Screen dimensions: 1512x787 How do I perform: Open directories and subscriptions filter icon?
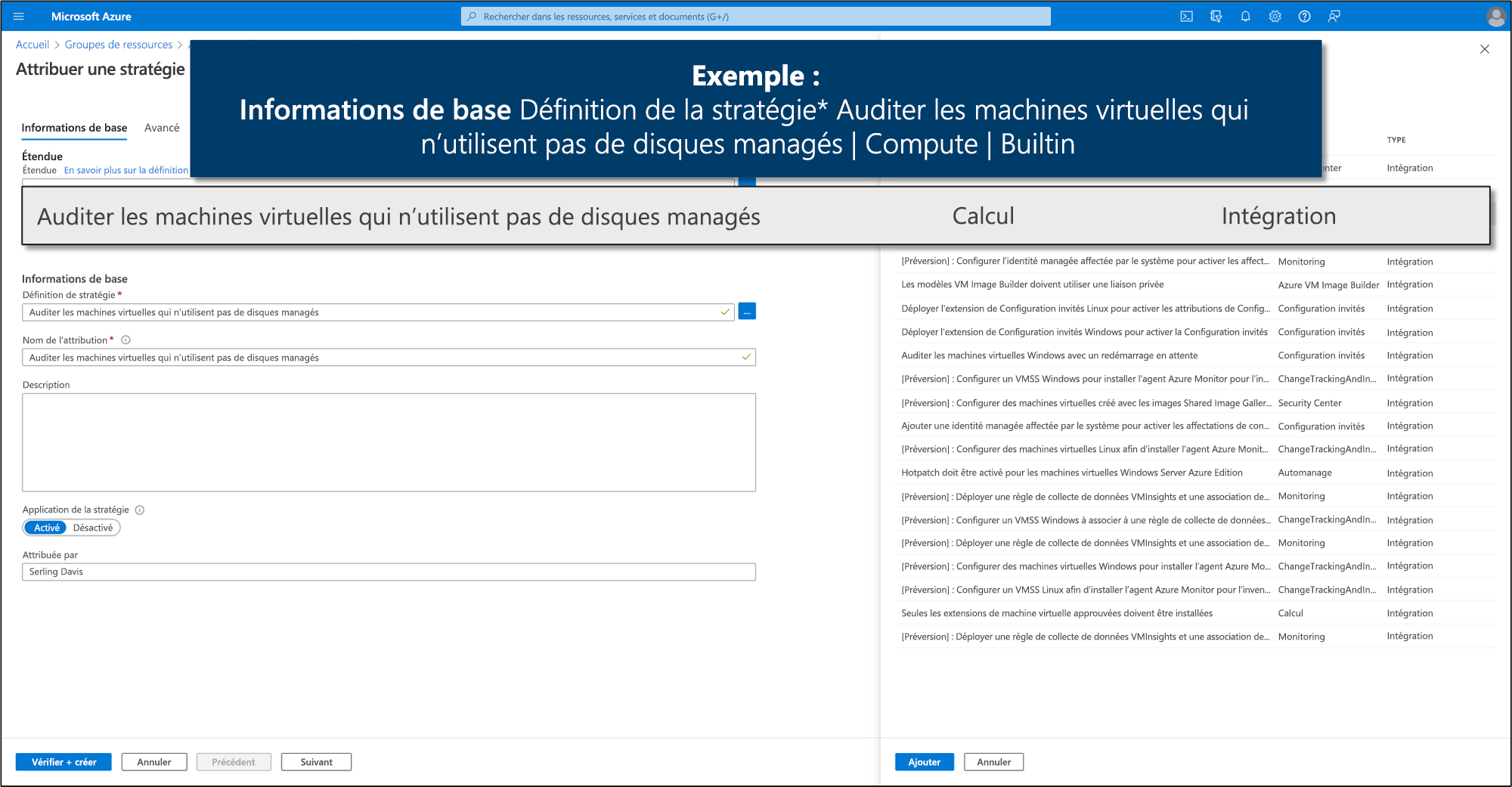point(1216,16)
